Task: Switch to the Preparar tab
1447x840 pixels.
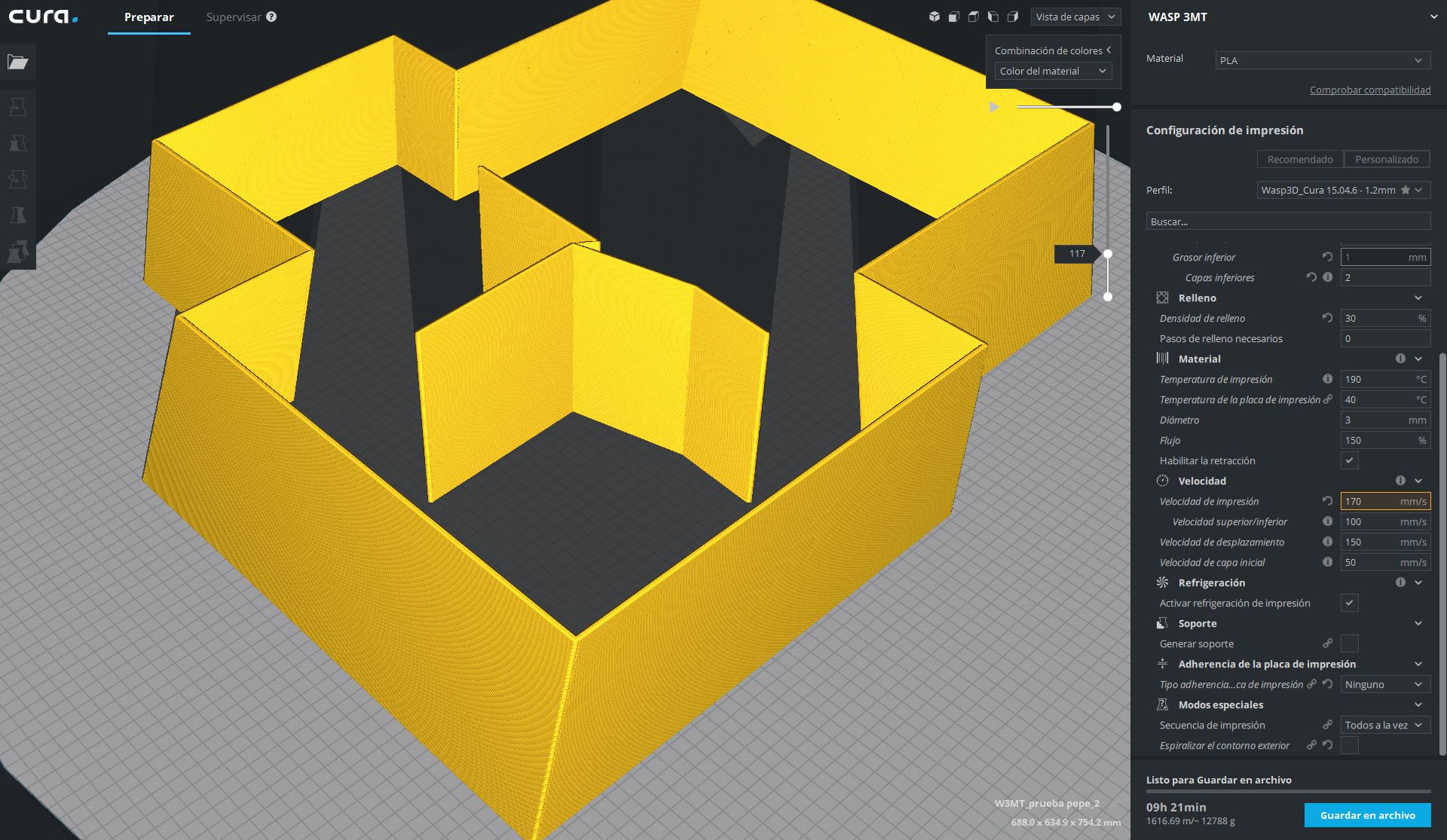Action: 149,17
